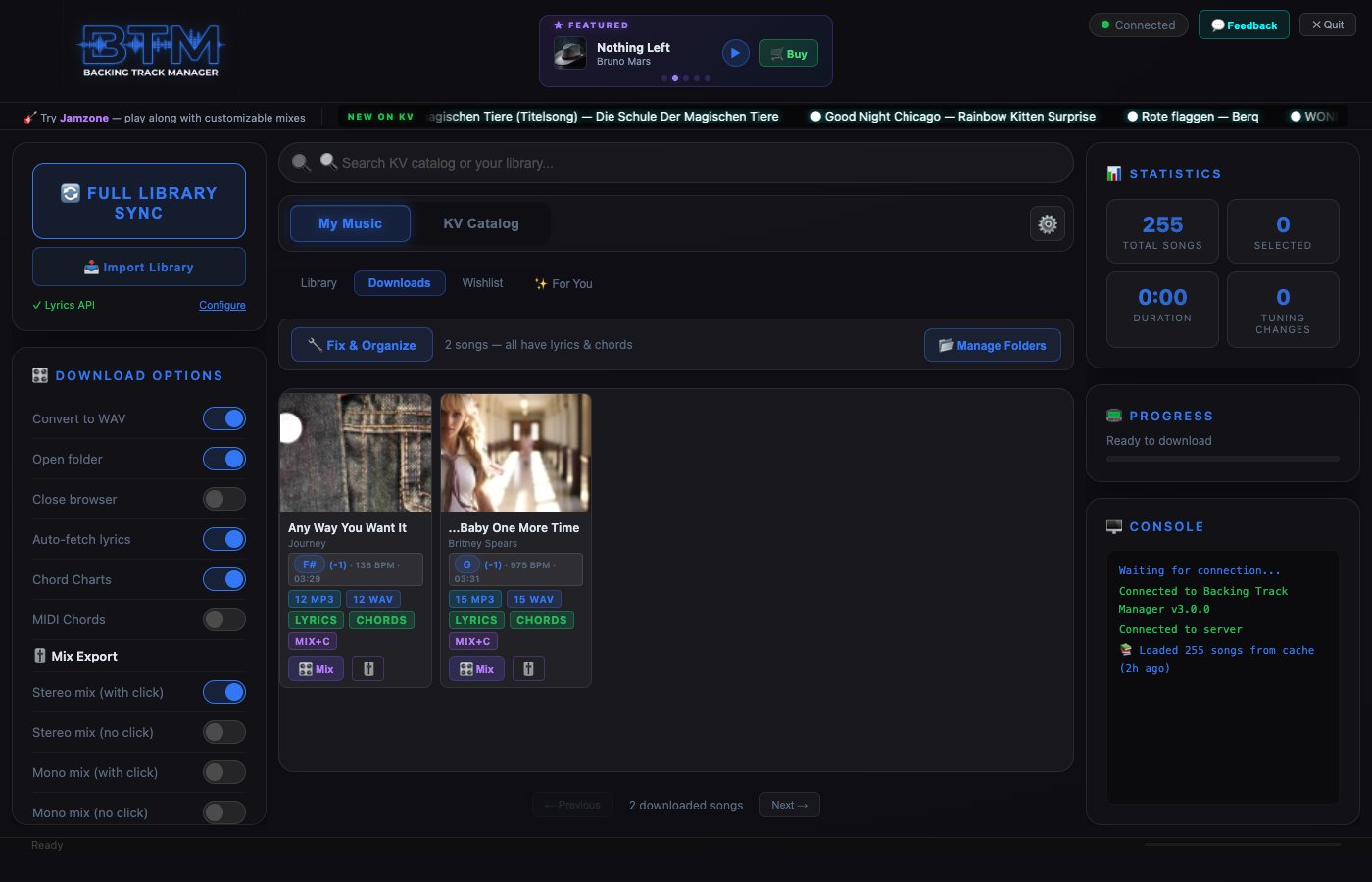Click Rote flaggen ticker item
This screenshot has width=1372, height=882.
pyautogui.click(x=1193, y=116)
